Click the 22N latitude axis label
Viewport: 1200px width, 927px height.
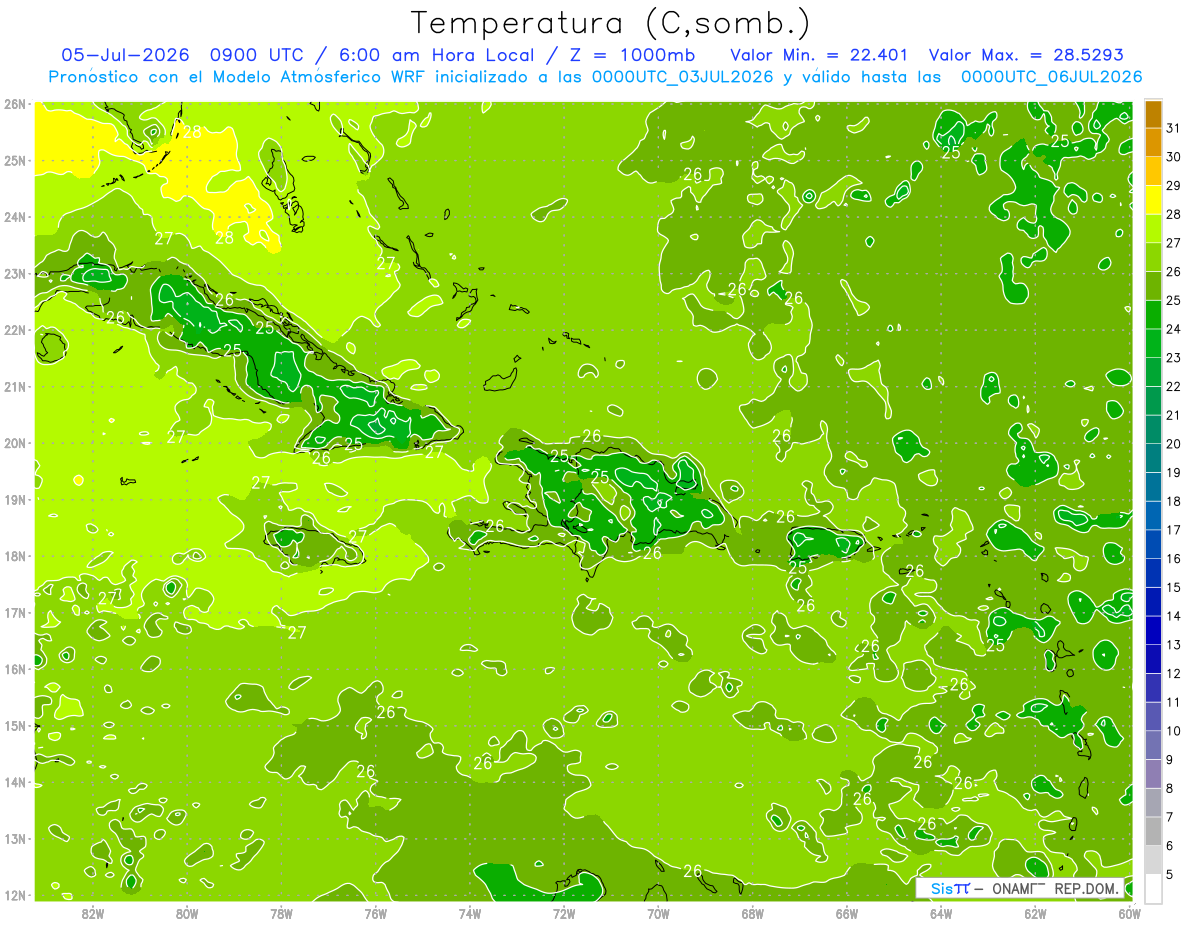pos(14,330)
